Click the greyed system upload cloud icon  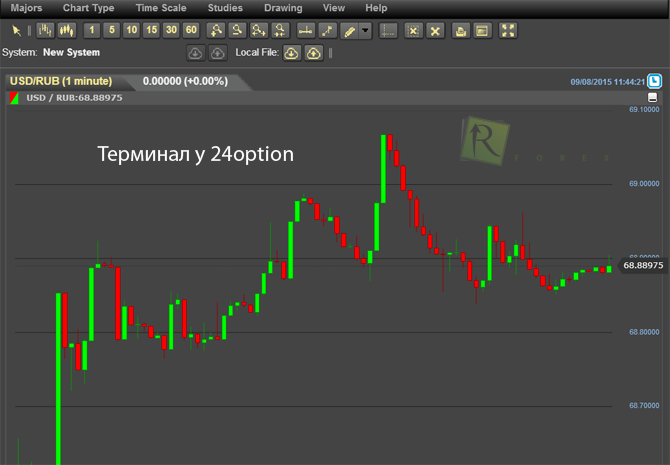(x=217, y=53)
